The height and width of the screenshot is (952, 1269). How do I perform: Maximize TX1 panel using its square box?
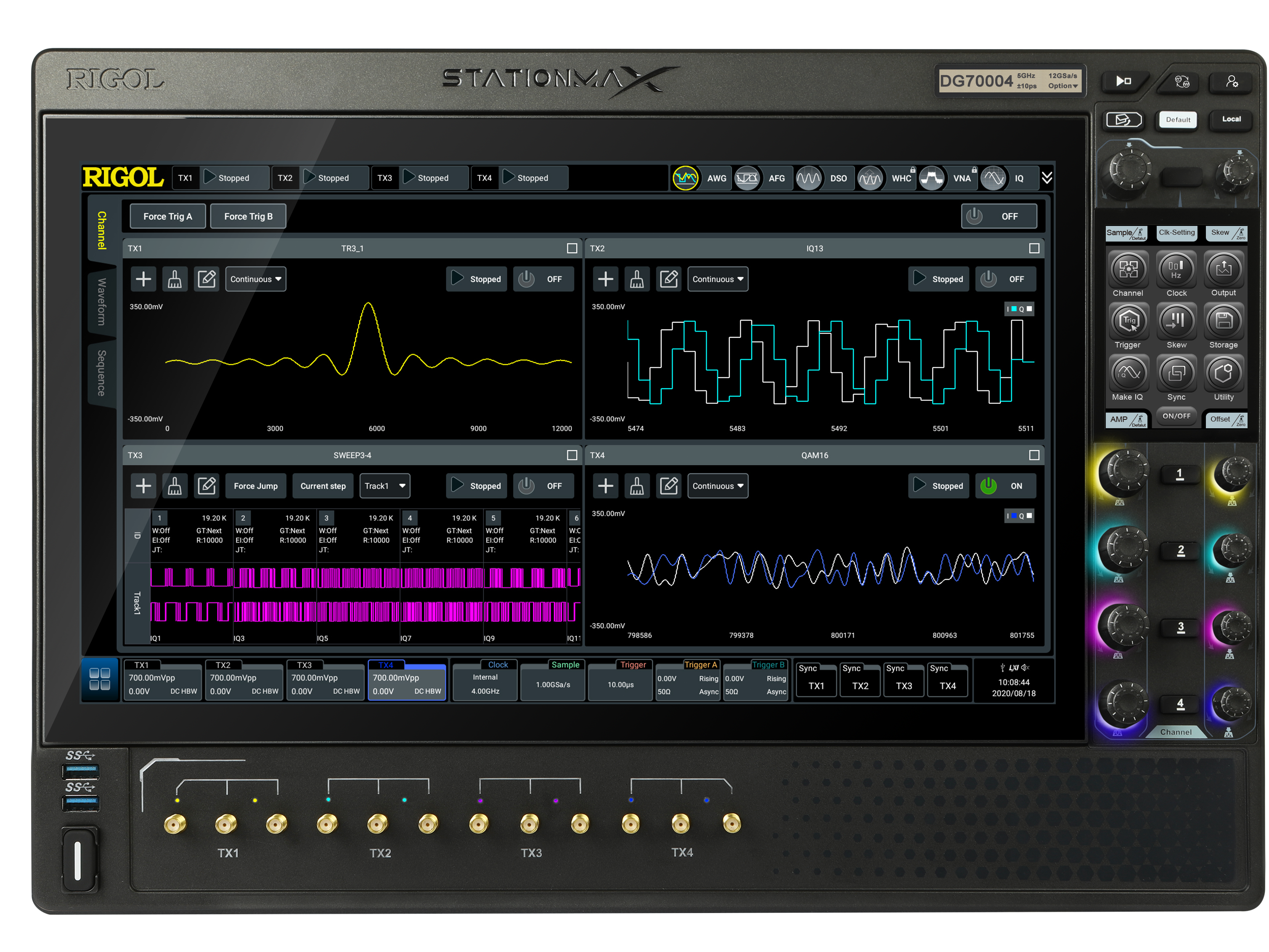click(572, 249)
